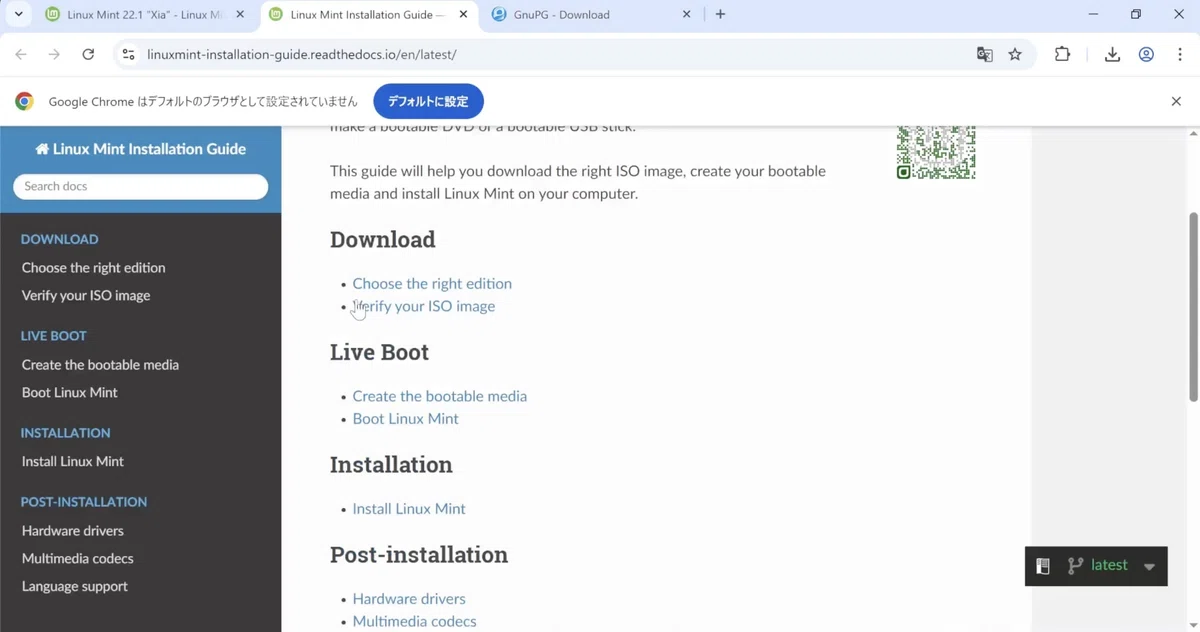The width and height of the screenshot is (1200, 632).
Task: Bookmark this page with star icon
Action: click(x=1015, y=55)
